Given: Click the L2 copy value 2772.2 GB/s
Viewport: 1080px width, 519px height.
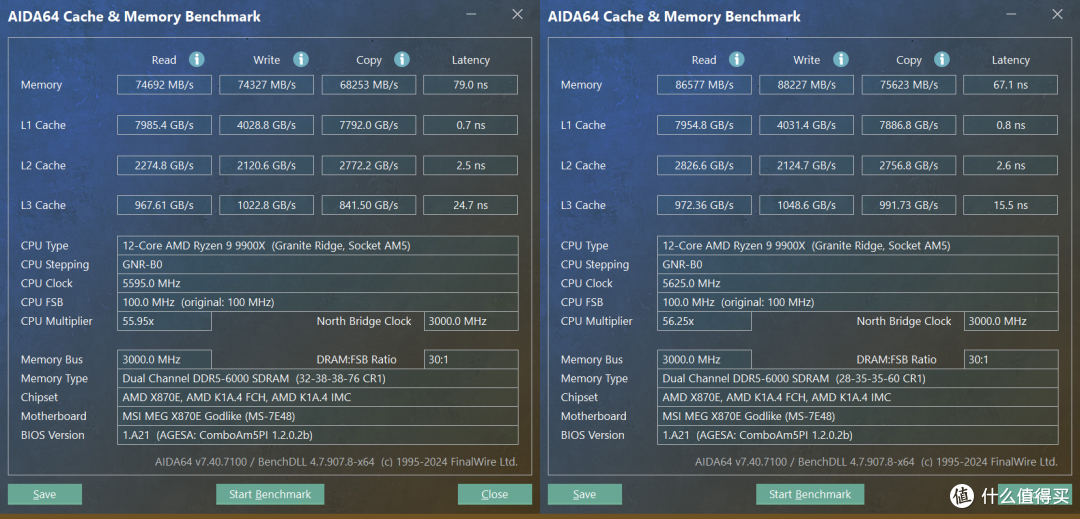Looking at the screenshot, I should coord(368,165).
